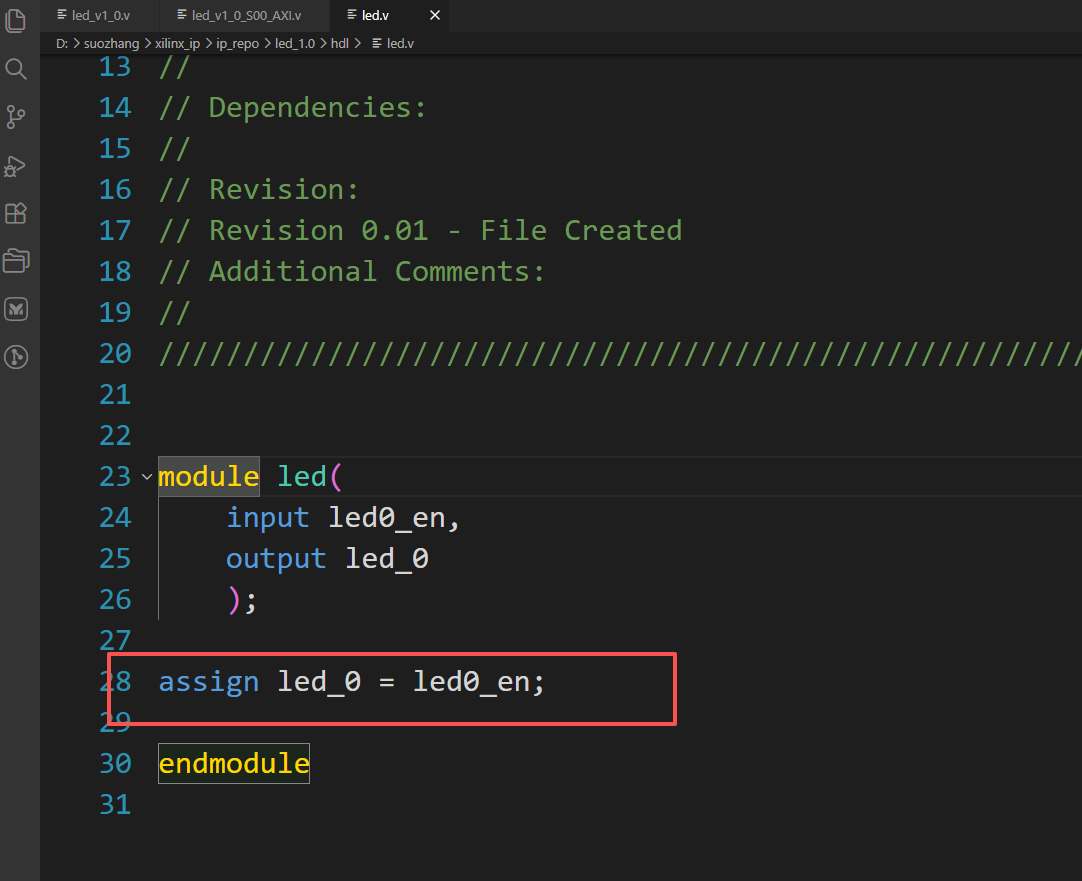Collapse the module led code fold
This screenshot has width=1082, height=881.
coord(146,477)
